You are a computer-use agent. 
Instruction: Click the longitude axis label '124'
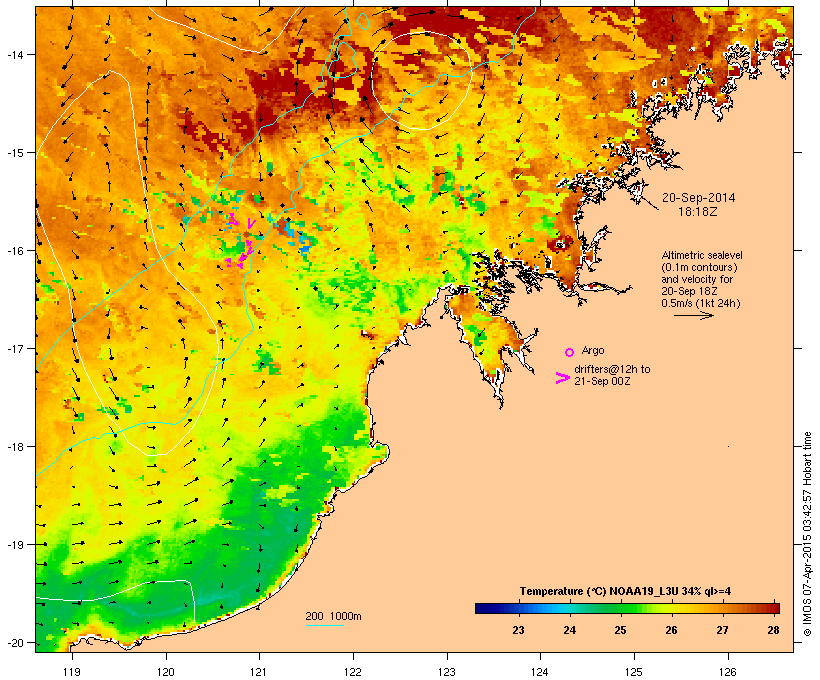pos(540,672)
